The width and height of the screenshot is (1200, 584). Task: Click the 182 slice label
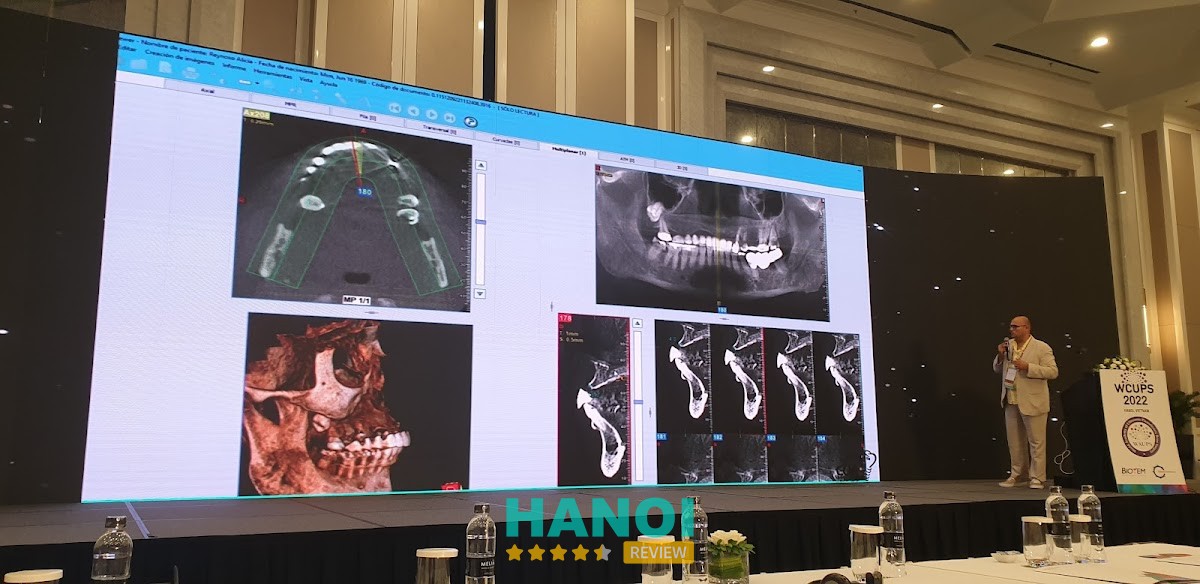pos(717,437)
